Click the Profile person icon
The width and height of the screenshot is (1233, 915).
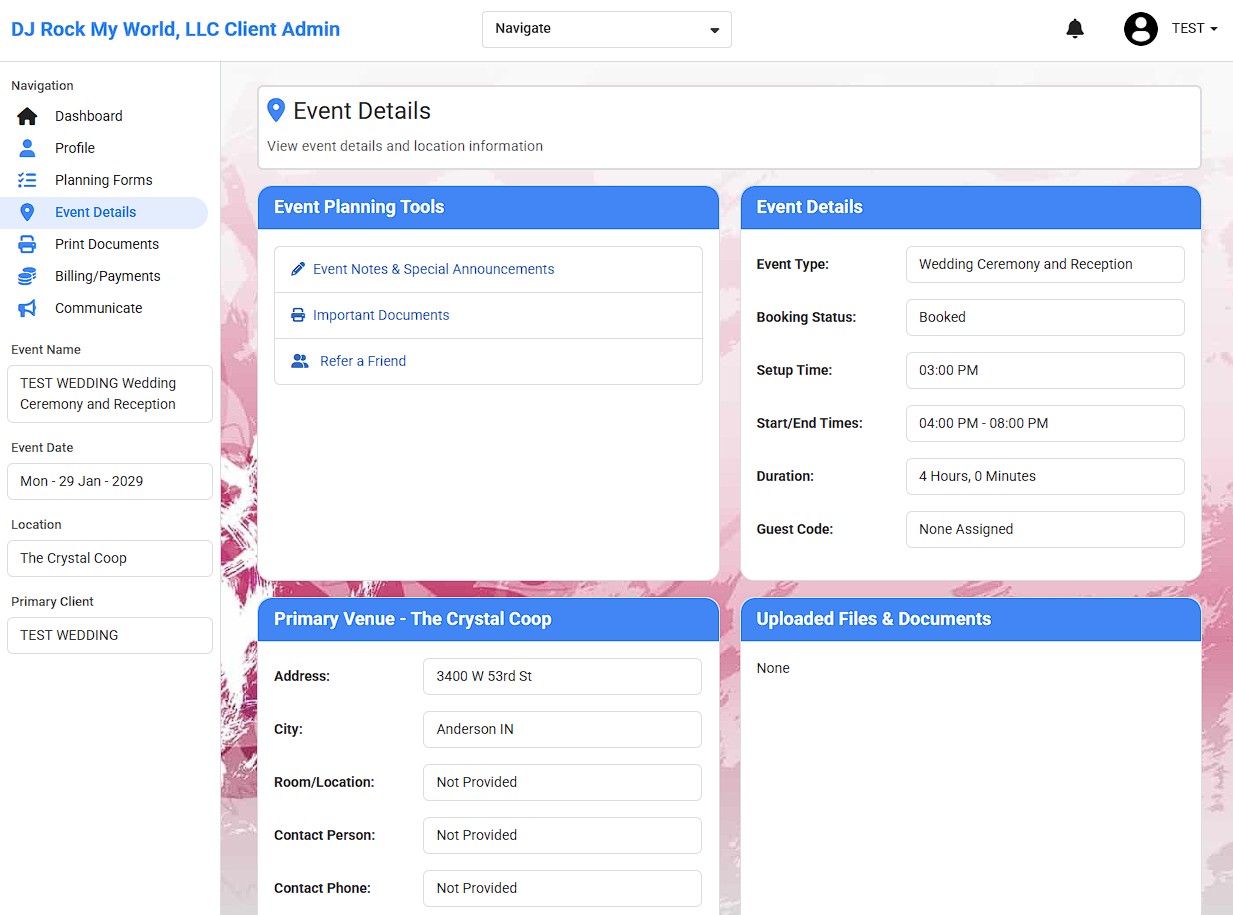27,148
